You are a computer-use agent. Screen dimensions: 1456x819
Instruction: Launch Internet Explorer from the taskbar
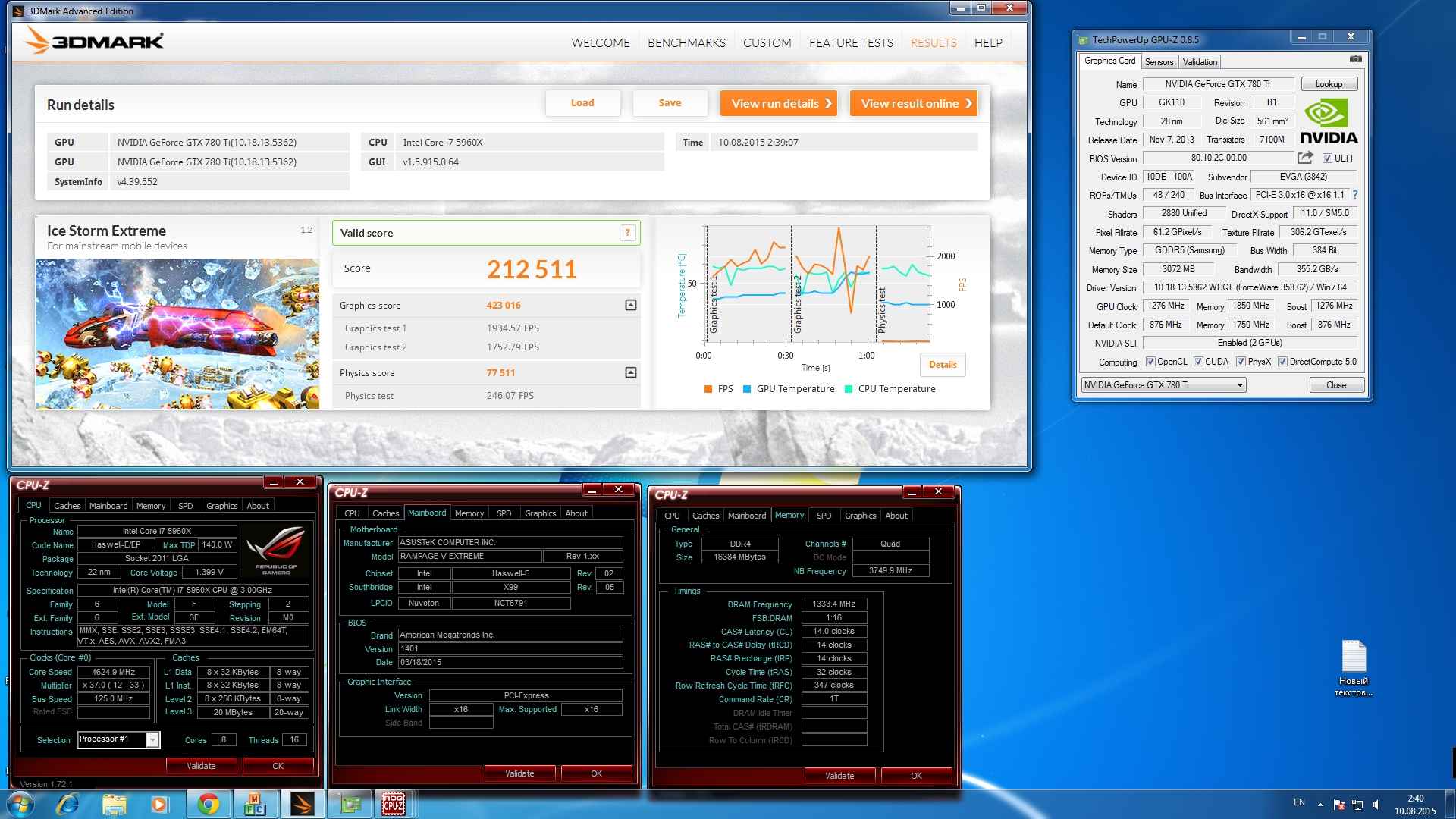(x=67, y=804)
